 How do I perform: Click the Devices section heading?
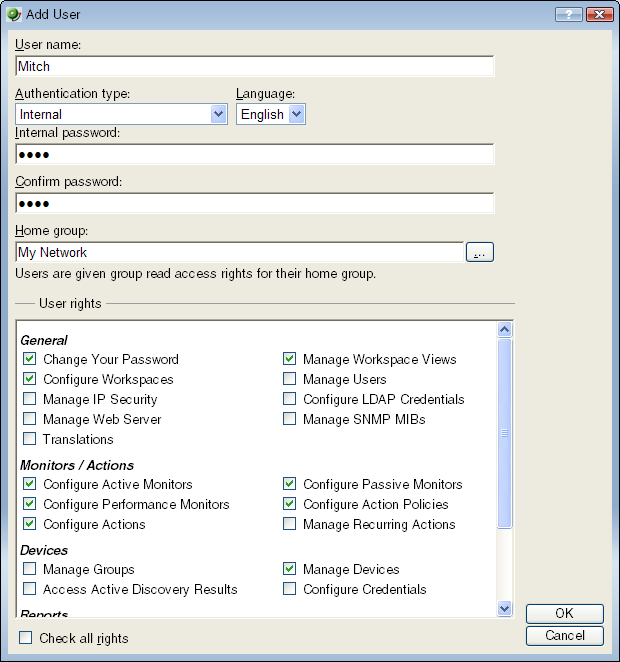tap(44, 550)
